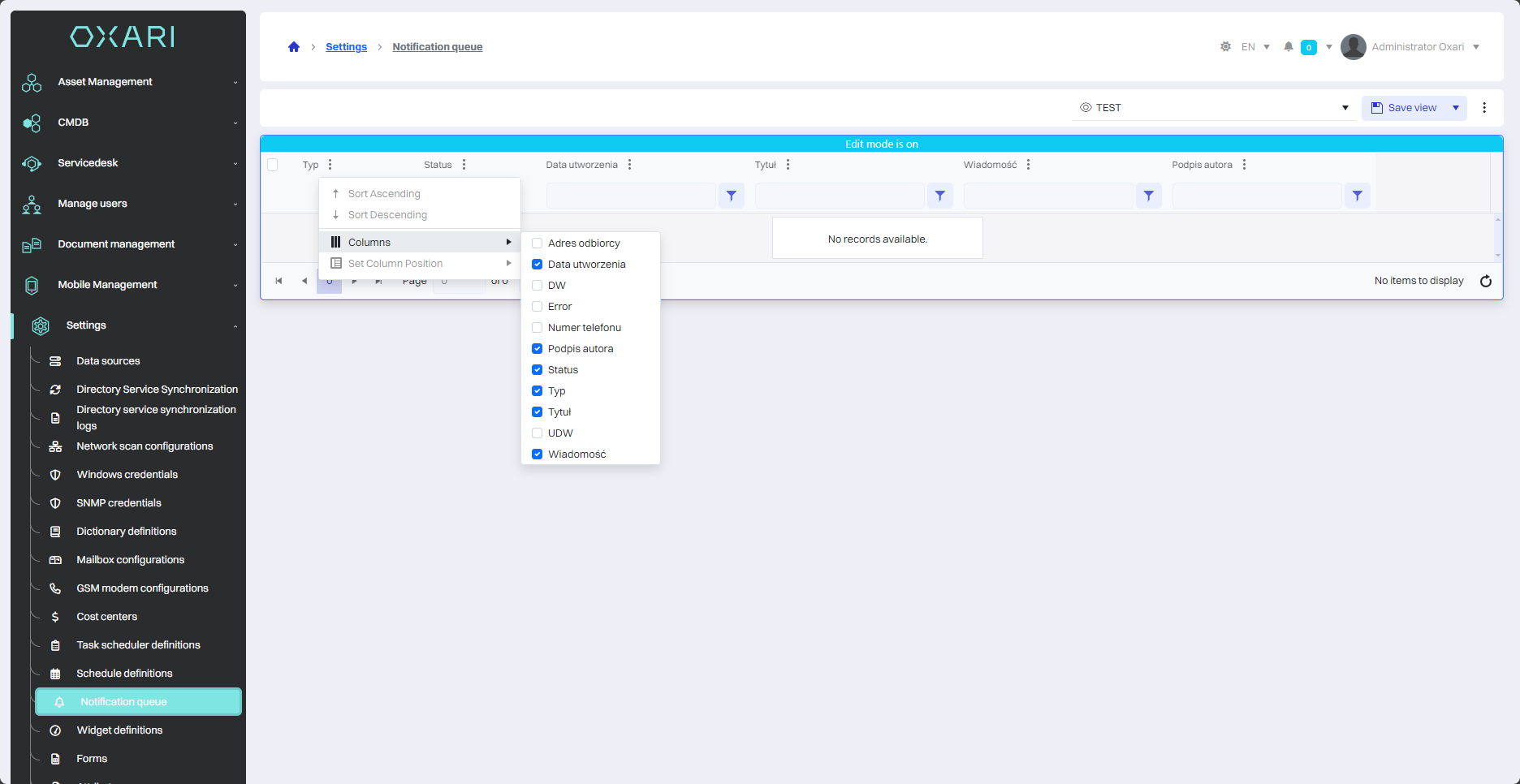The image size is (1520, 784).
Task: Click the home icon in breadcrumb
Action: [x=294, y=47]
